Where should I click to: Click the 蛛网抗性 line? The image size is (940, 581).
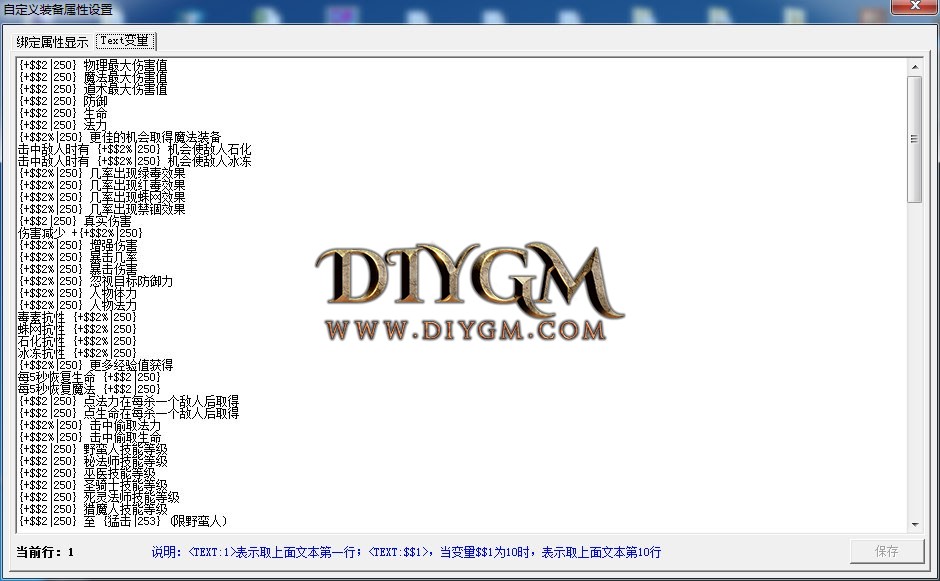[77, 329]
